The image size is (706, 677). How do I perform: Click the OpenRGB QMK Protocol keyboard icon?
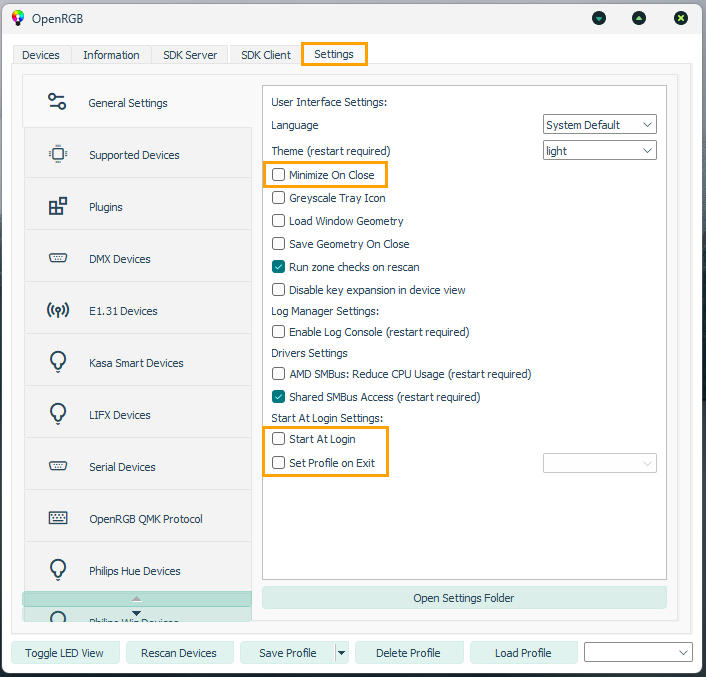(x=58, y=518)
